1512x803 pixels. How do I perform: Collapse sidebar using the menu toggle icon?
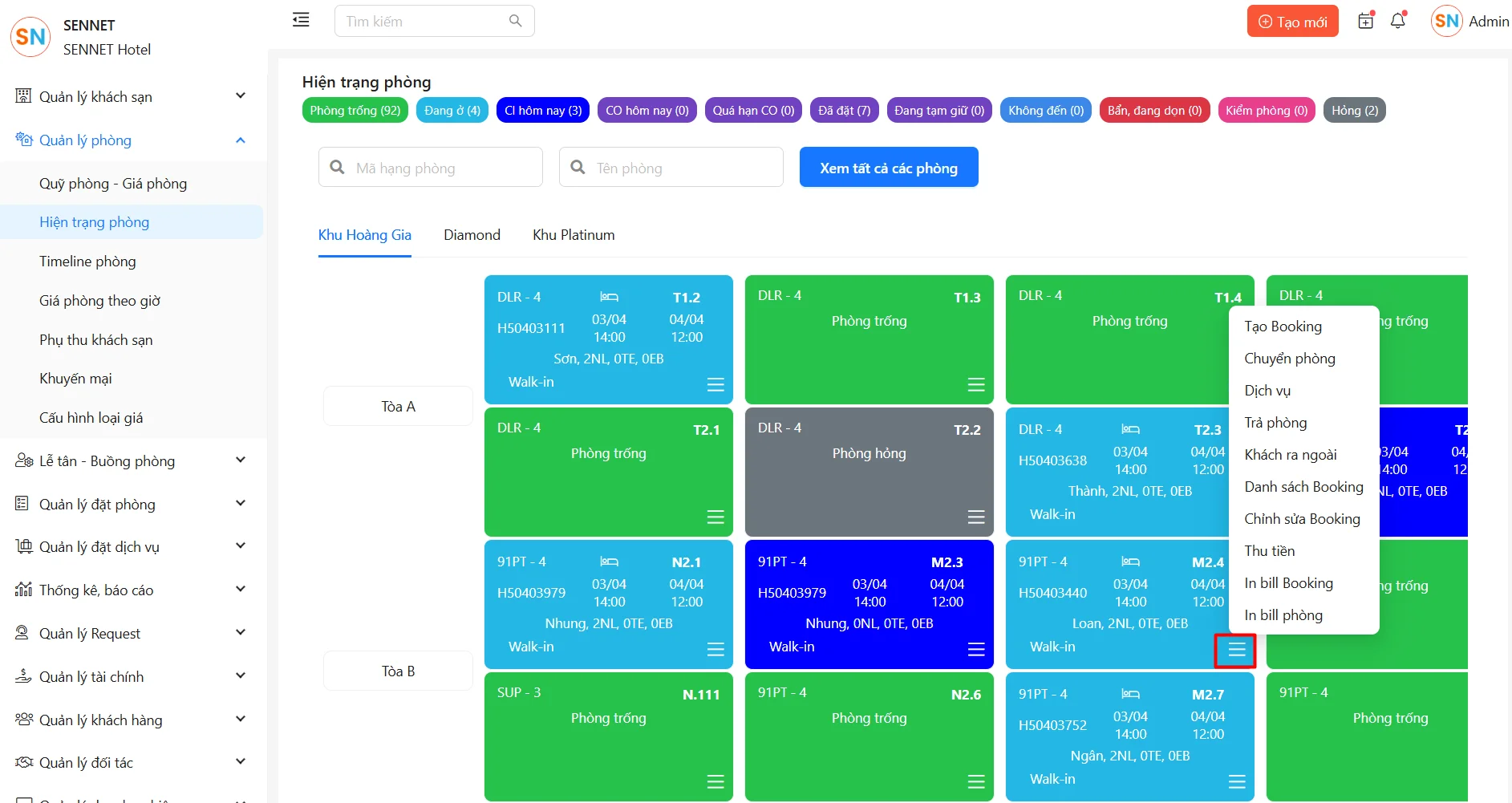point(301,20)
